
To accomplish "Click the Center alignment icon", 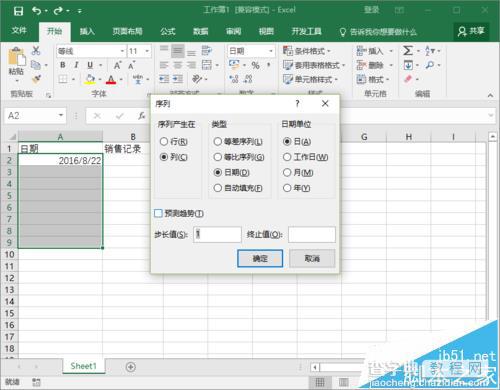I will [178, 65].
